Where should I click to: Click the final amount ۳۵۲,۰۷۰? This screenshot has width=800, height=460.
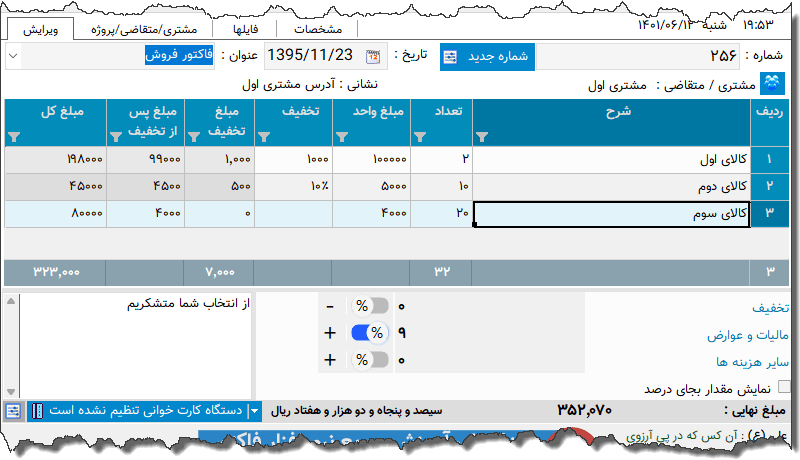584,410
